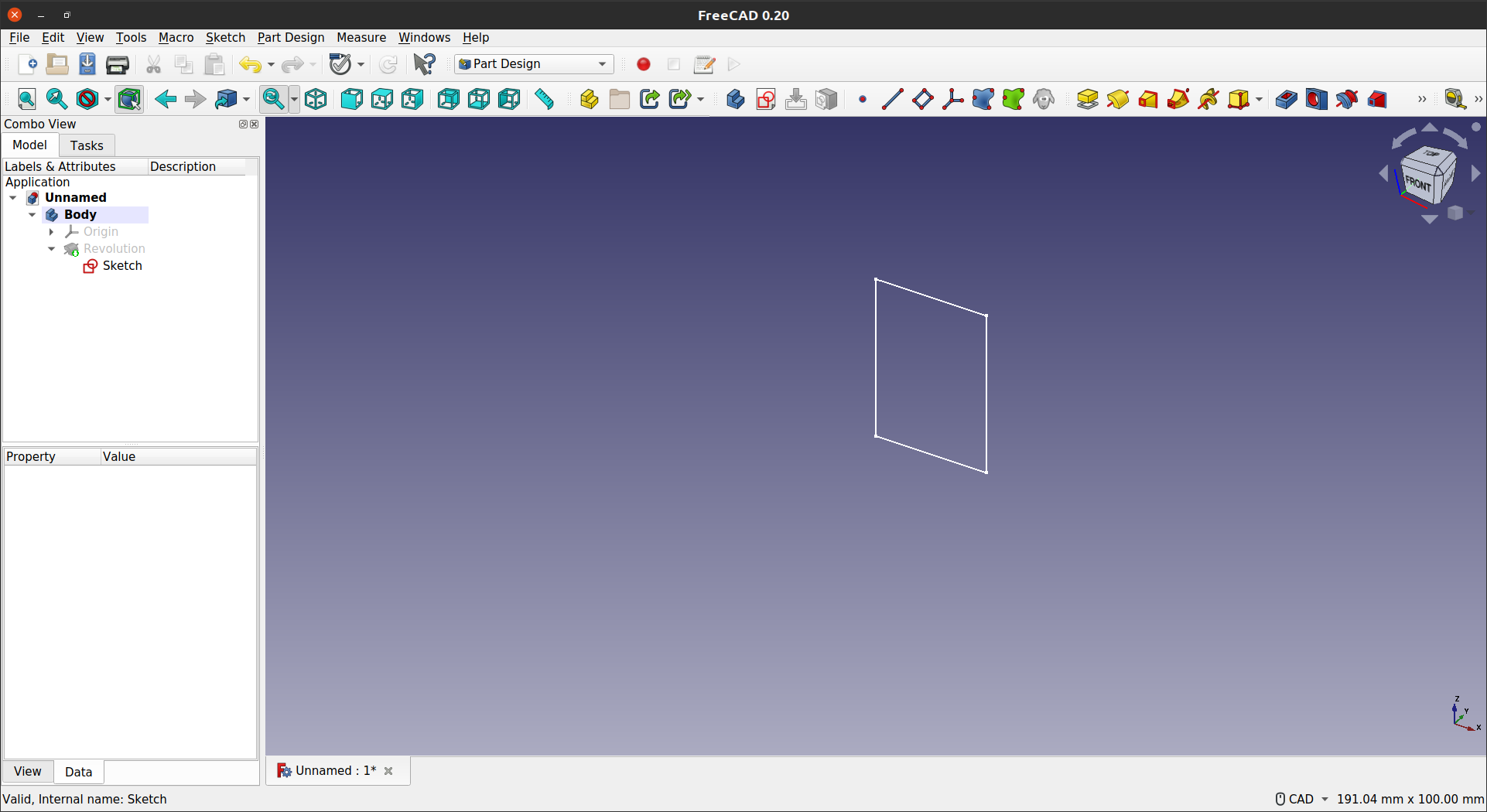The image size is (1487, 812).
Task: Create a new body
Action: pyautogui.click(x=735, y=99)
